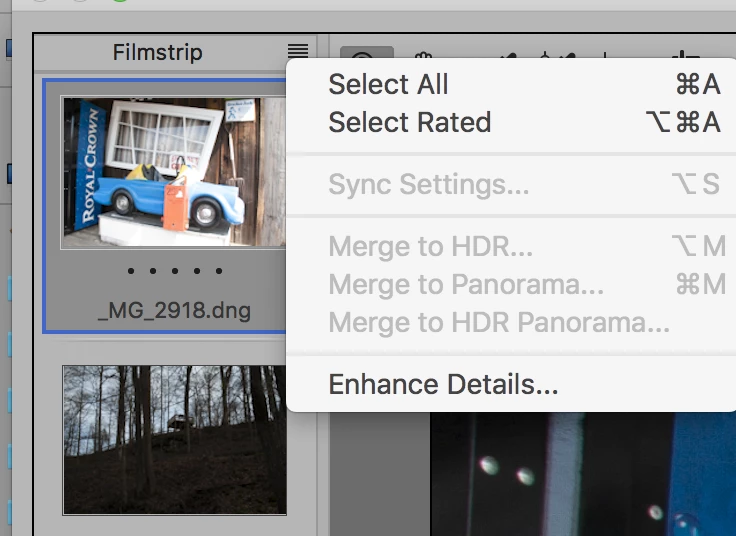Click Merge to HDR Panorama... entry
The height and width of the screenshot is (536, 736).
coord(512,322)
